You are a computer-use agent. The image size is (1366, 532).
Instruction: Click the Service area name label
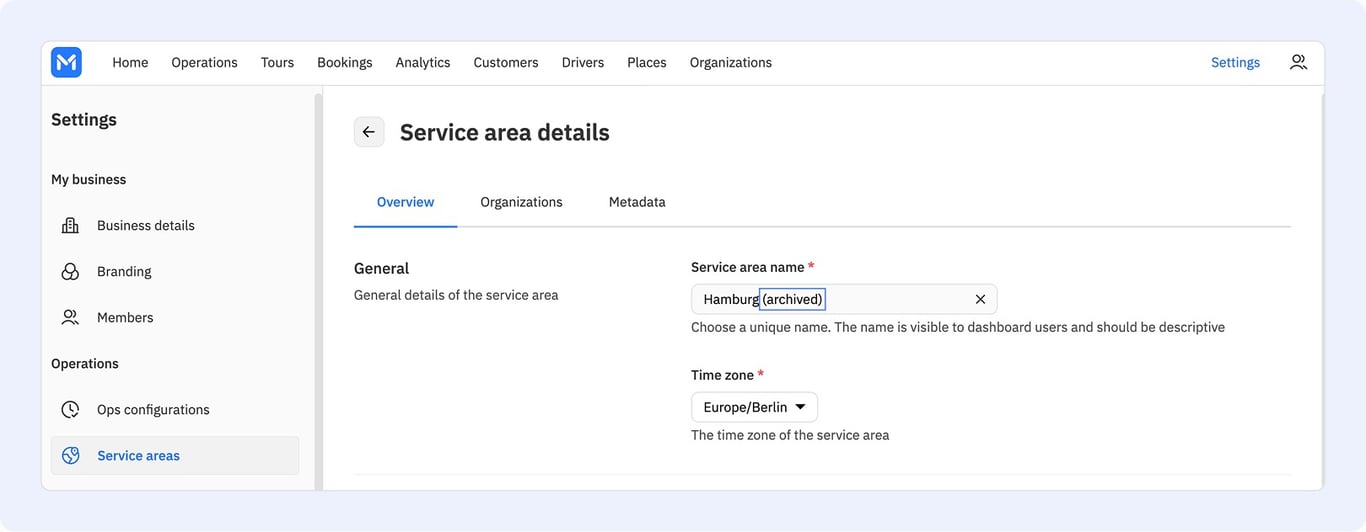[x=752, y=267]
